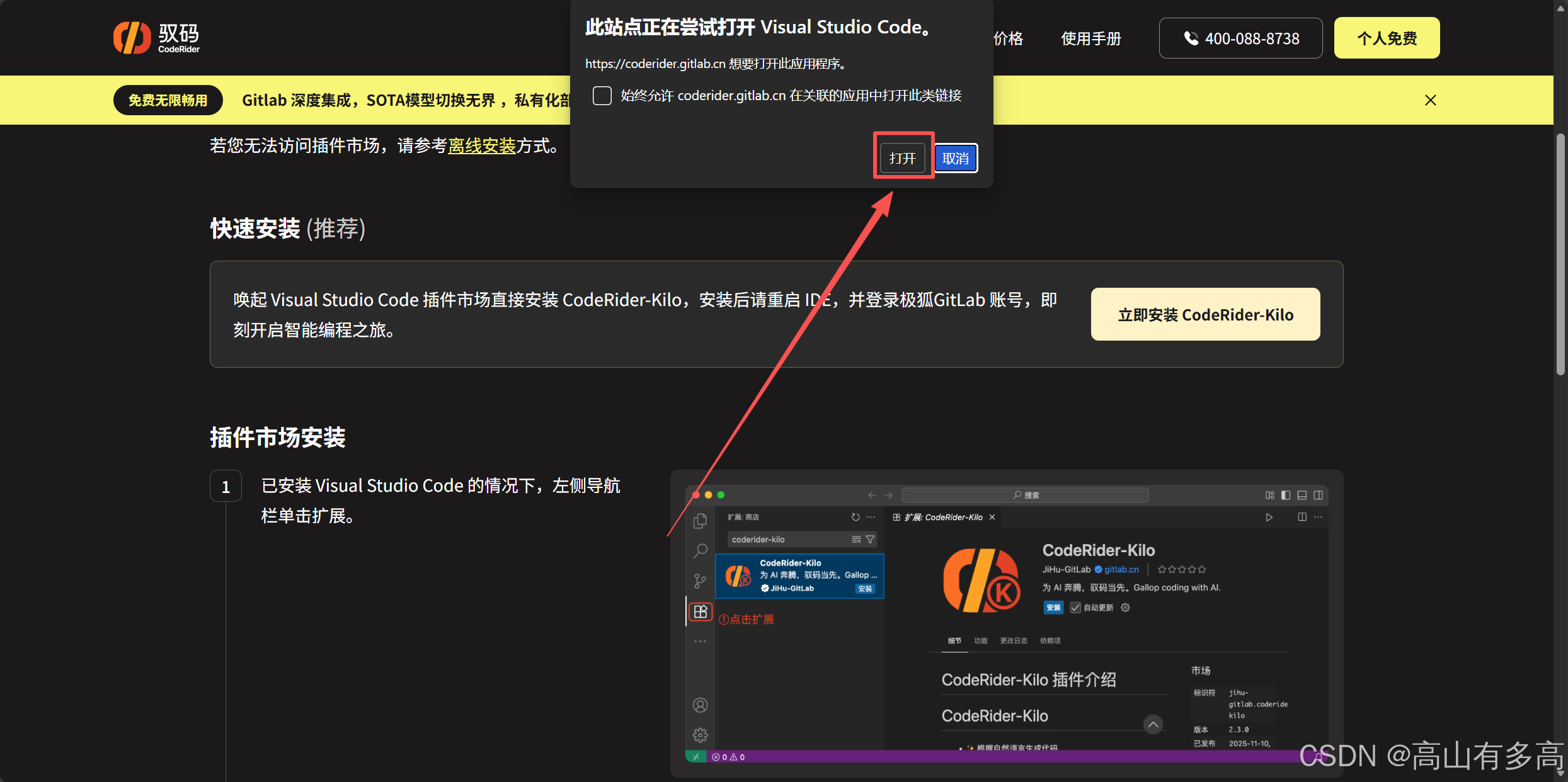Image resolution: width=1568 pixels, height=782 pixels.
Task: Toggle the 自动更新 checkbox
Action: 1075,608
